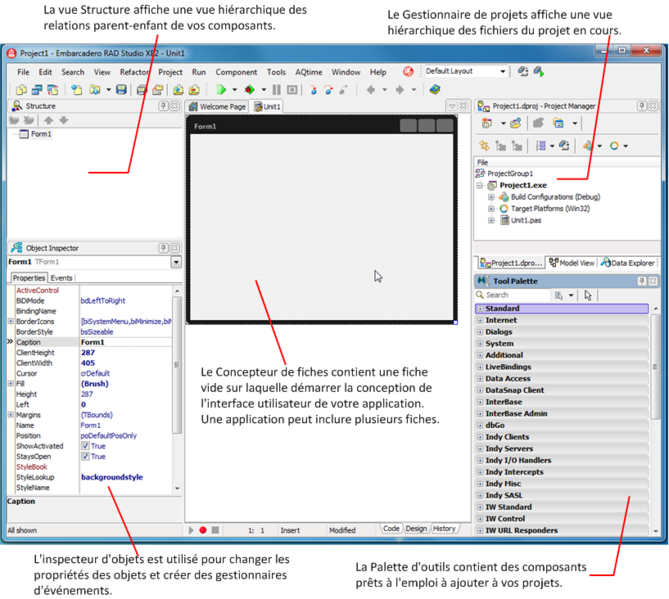Image resolution: width=669 pixels, height=599 pixels.
Task: Collapse the Project1.exe tree node
Action: click(x=480, y=186)
